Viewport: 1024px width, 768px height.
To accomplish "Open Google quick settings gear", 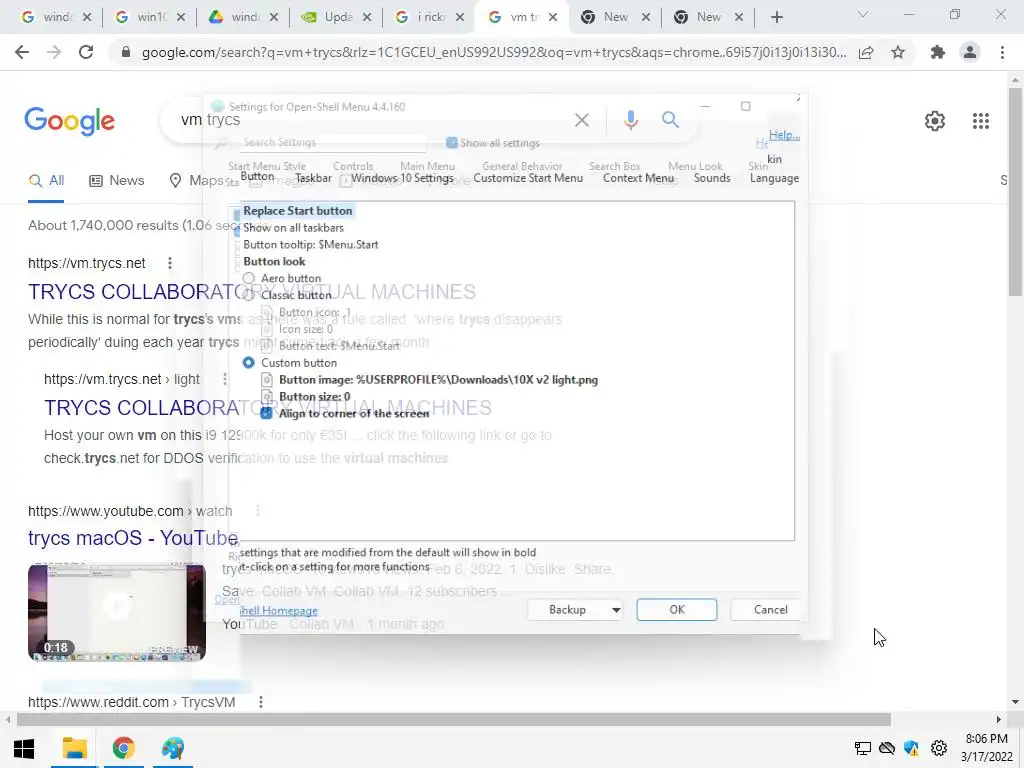I will coord(935,121).
